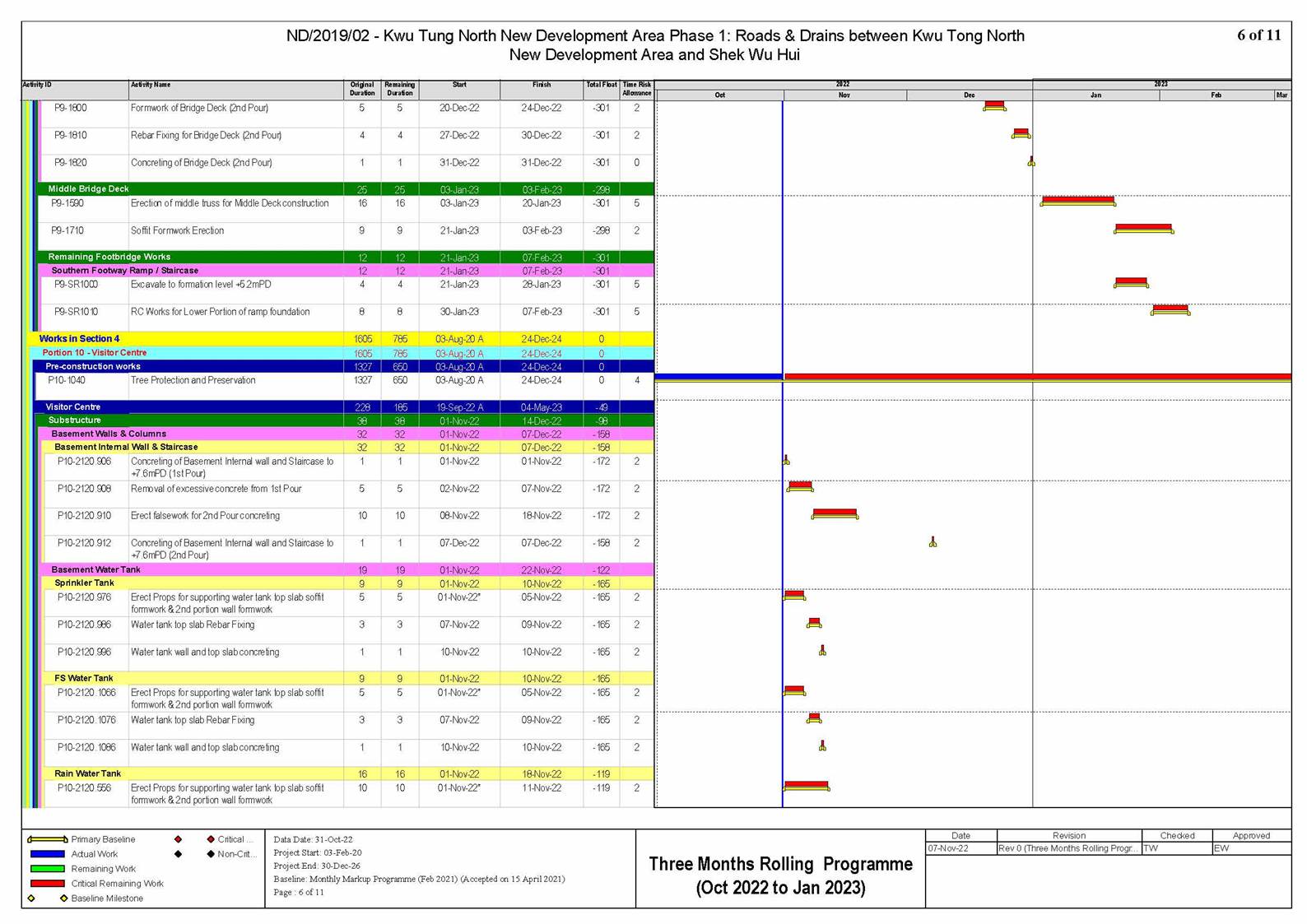Select the Basement Water Tank group band
This screenshot has height=924, width=1307.
coord(347,570)
